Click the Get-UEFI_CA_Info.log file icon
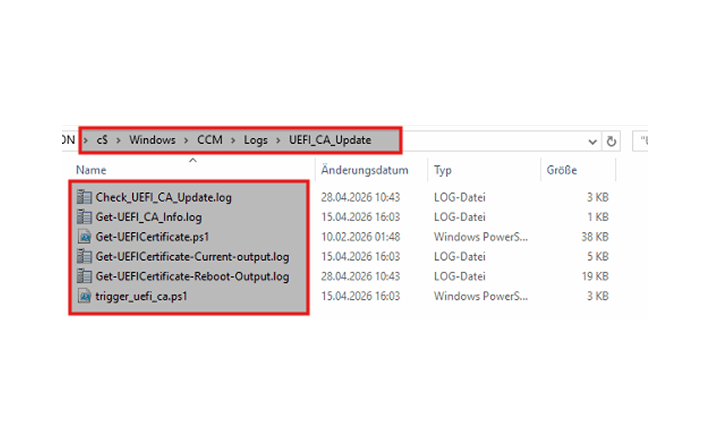The width and height of the screenshot is (710, 444). coord(84,217)
